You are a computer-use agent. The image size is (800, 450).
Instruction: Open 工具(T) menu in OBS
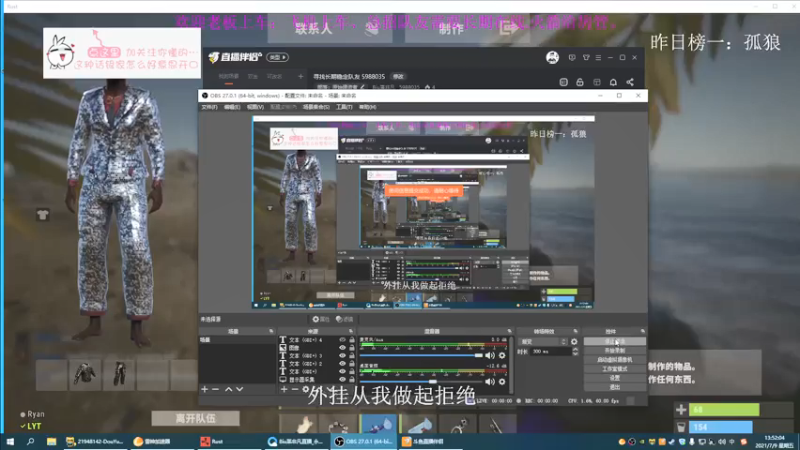344,107
